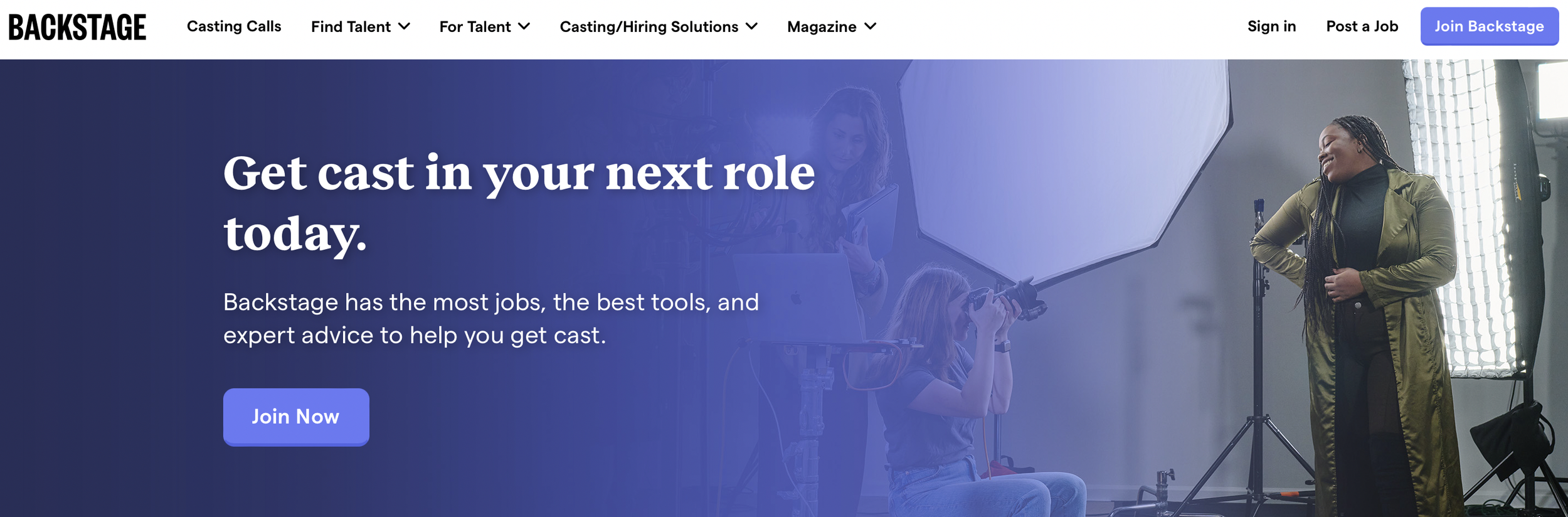1568x517 pixels.
Task: Click the Sign in link
Action: [1271, 26]
